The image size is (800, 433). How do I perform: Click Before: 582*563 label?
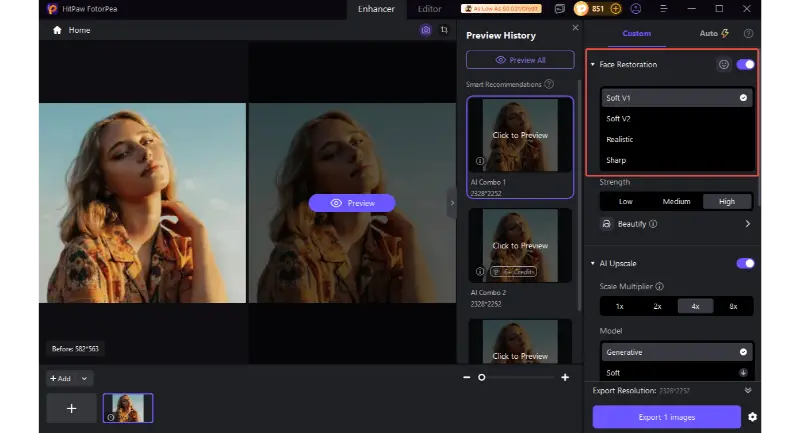point(75,349)
